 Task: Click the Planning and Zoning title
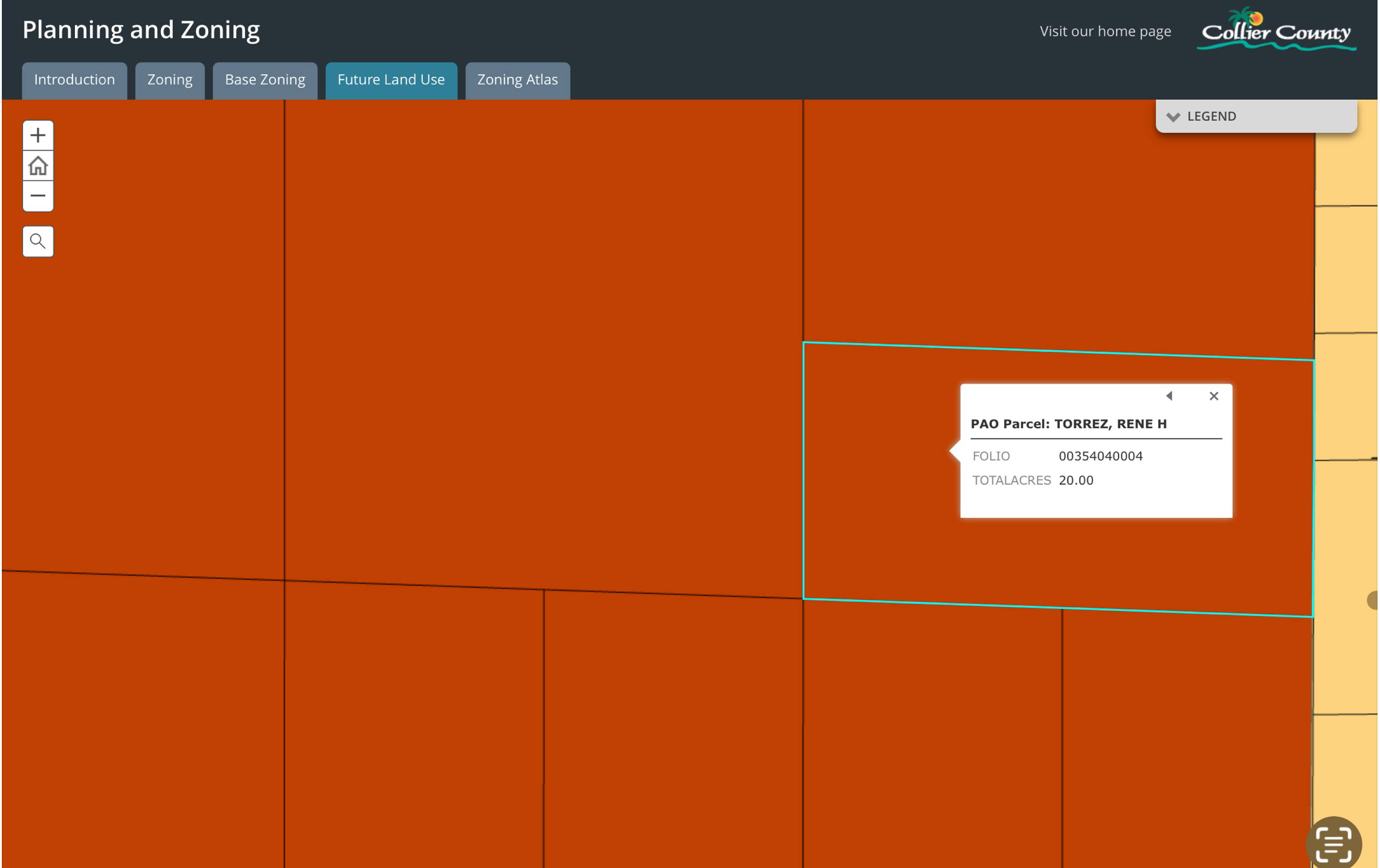point(141,30)
